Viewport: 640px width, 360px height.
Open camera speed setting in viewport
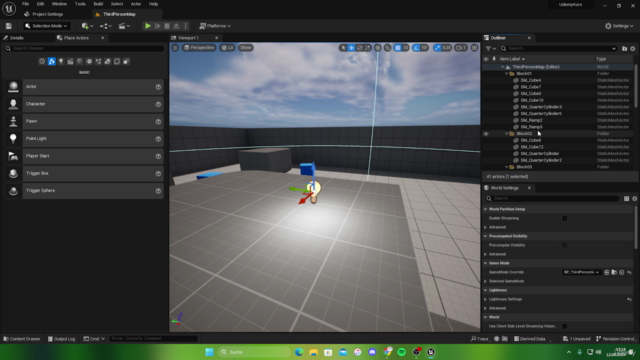(461, 48)
